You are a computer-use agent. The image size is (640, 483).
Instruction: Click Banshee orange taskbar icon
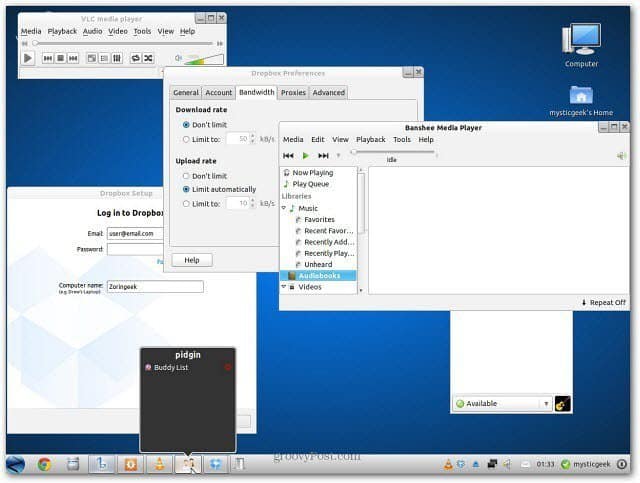(x=131, y=465)
